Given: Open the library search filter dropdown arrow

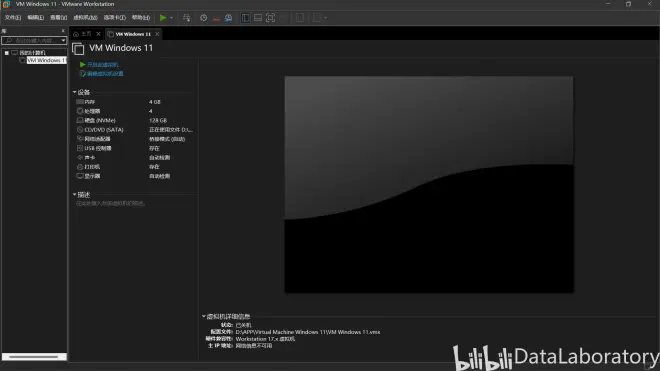Looking at the screenshot, I should tap(64, 40).
